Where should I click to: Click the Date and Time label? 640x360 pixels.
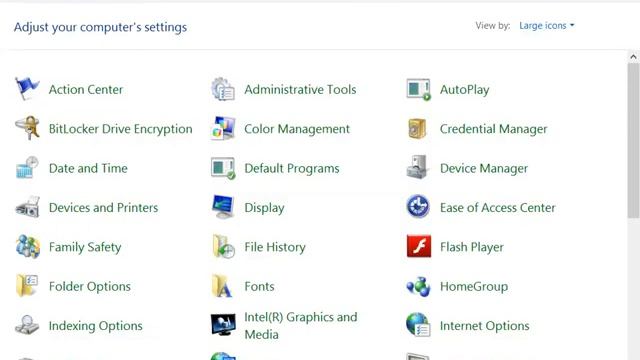[x=88, y=168]
